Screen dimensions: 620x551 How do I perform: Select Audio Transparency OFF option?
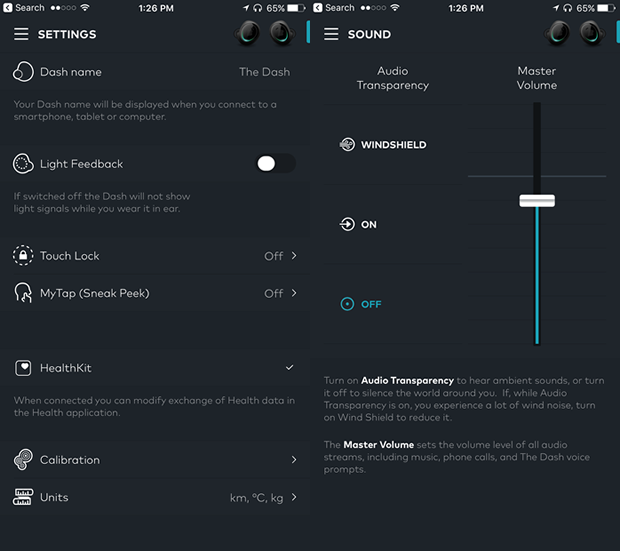click(x=361, y=304)
